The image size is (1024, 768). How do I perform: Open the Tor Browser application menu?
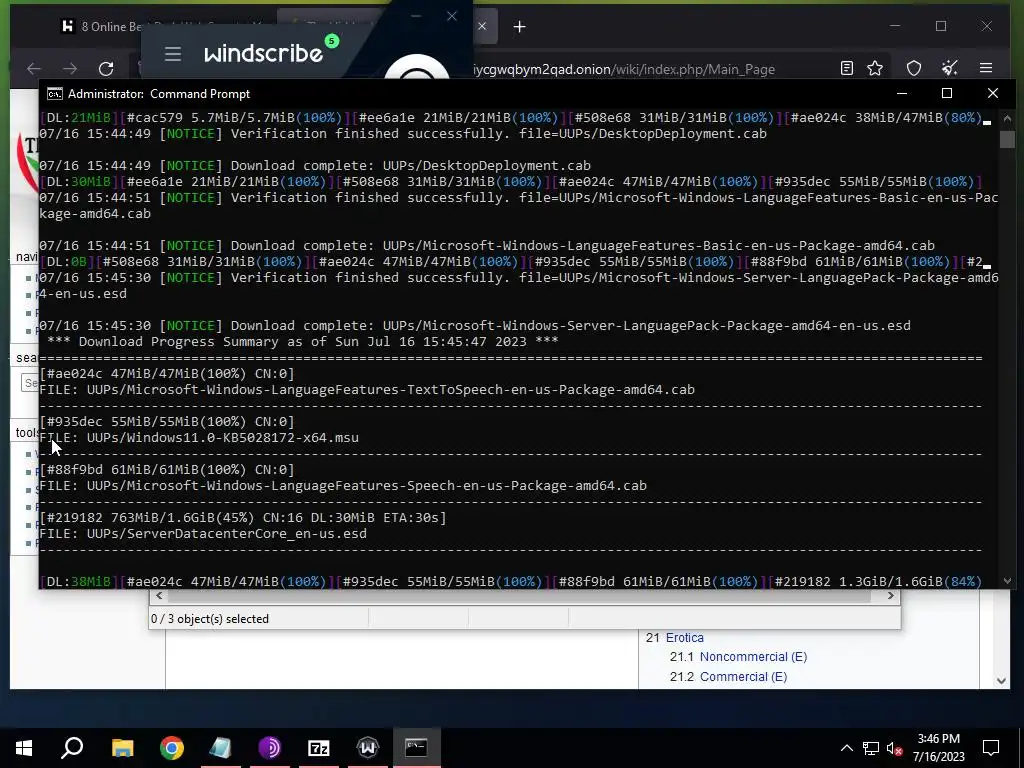(986, 68)
